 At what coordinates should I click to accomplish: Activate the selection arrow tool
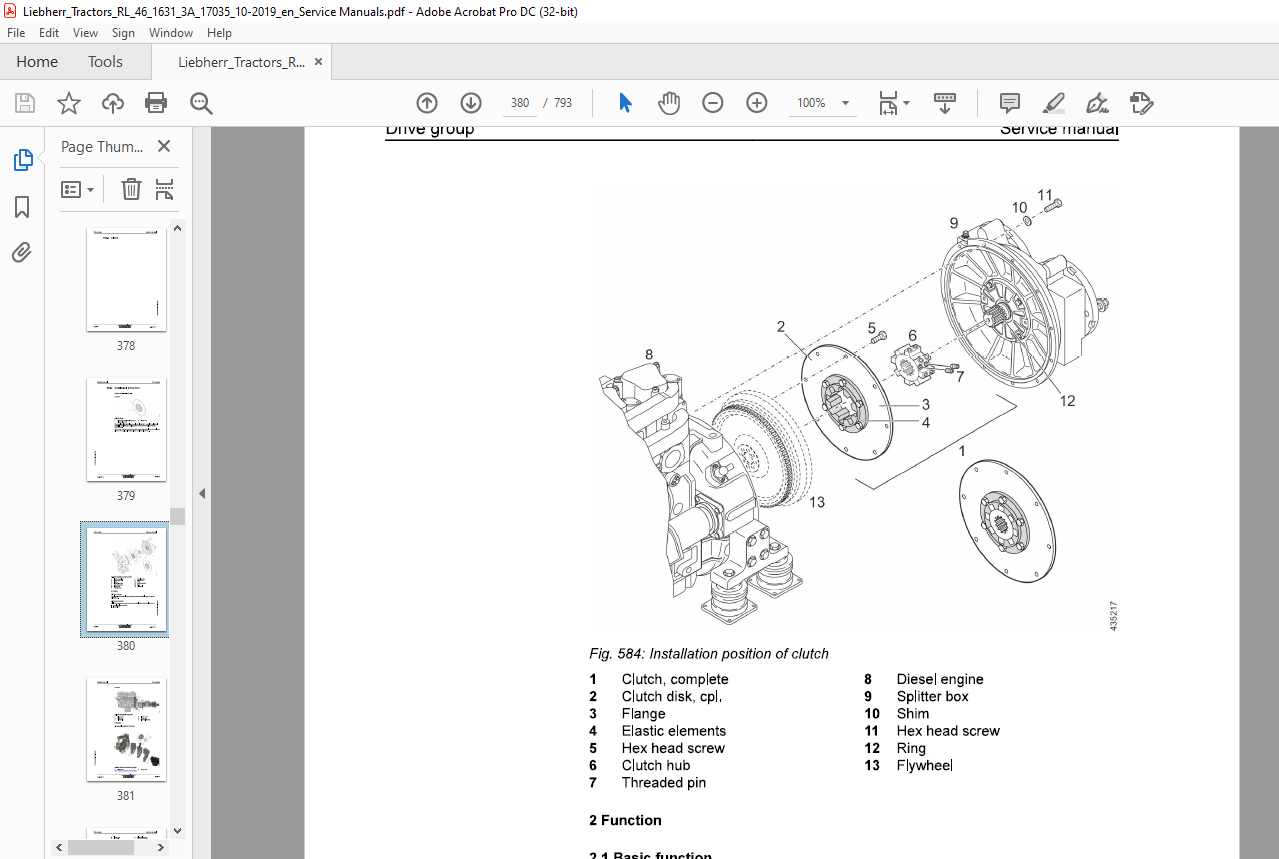click(x=625, y=103)
